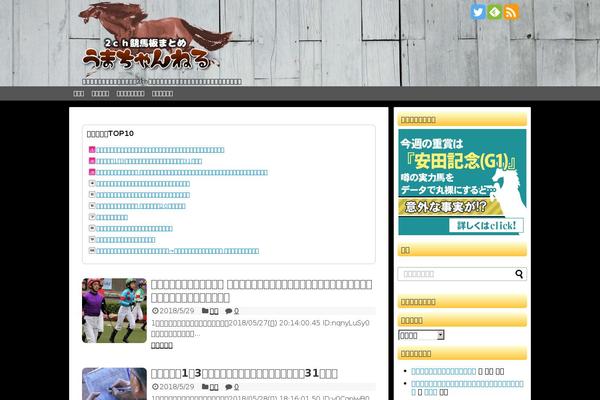Click the Feedly follow icon

point(495,12)
